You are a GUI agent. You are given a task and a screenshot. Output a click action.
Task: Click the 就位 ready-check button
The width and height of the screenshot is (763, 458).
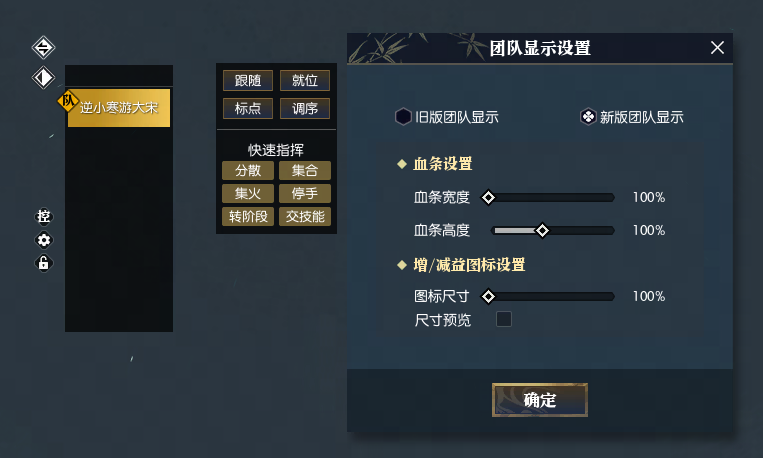click(x=305, y=81)
